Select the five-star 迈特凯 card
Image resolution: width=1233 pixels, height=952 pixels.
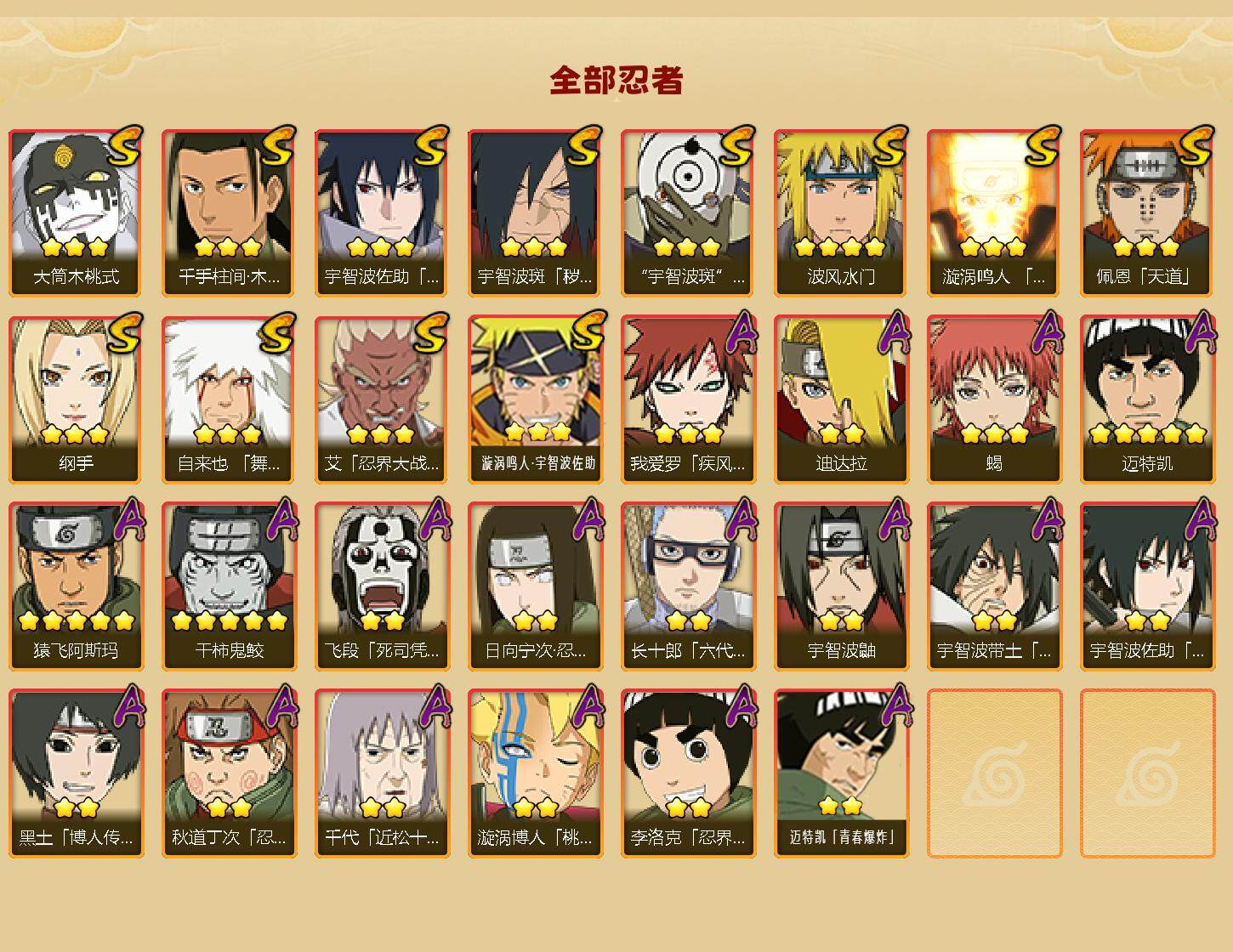1147,399
